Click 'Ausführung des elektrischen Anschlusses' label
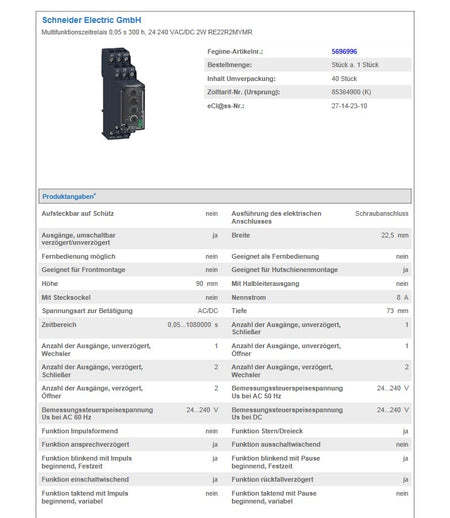Screen dimensions: 450x518 [276, 217]
